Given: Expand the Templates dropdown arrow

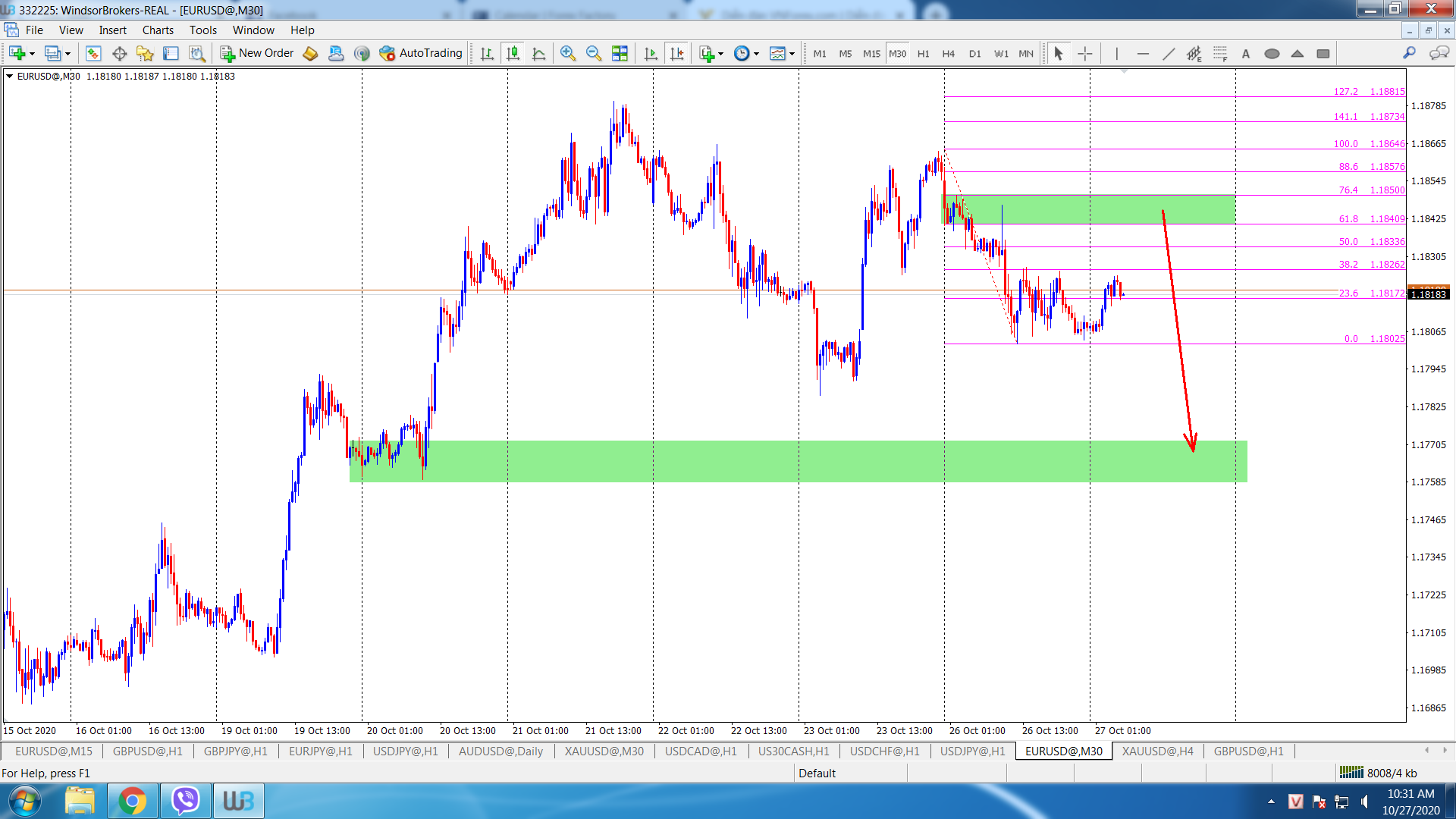Looking at the screenshot, I should tap(792, 54).
